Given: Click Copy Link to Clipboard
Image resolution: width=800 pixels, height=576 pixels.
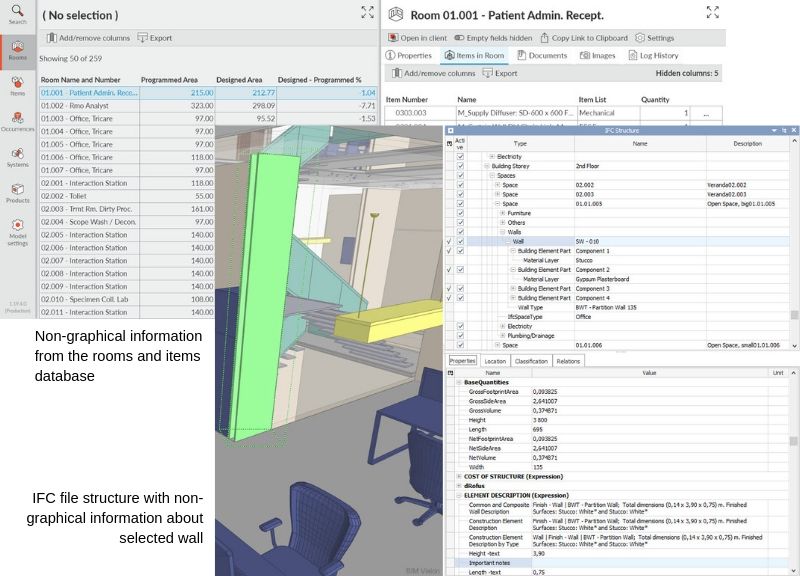Looking at the screenshot, I should pyautogui.click(x=584, y=38).
